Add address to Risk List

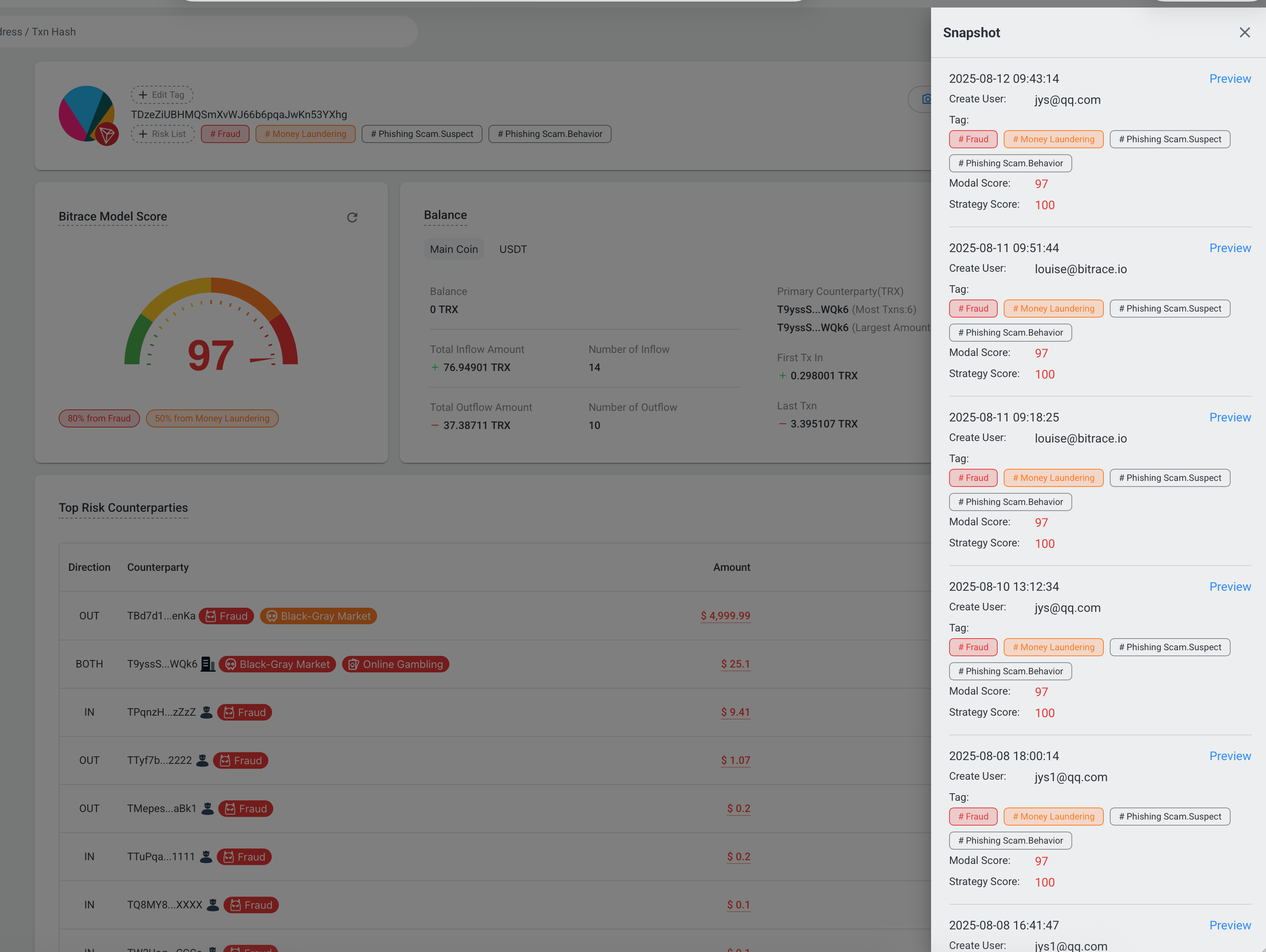(x=163, y=134)
